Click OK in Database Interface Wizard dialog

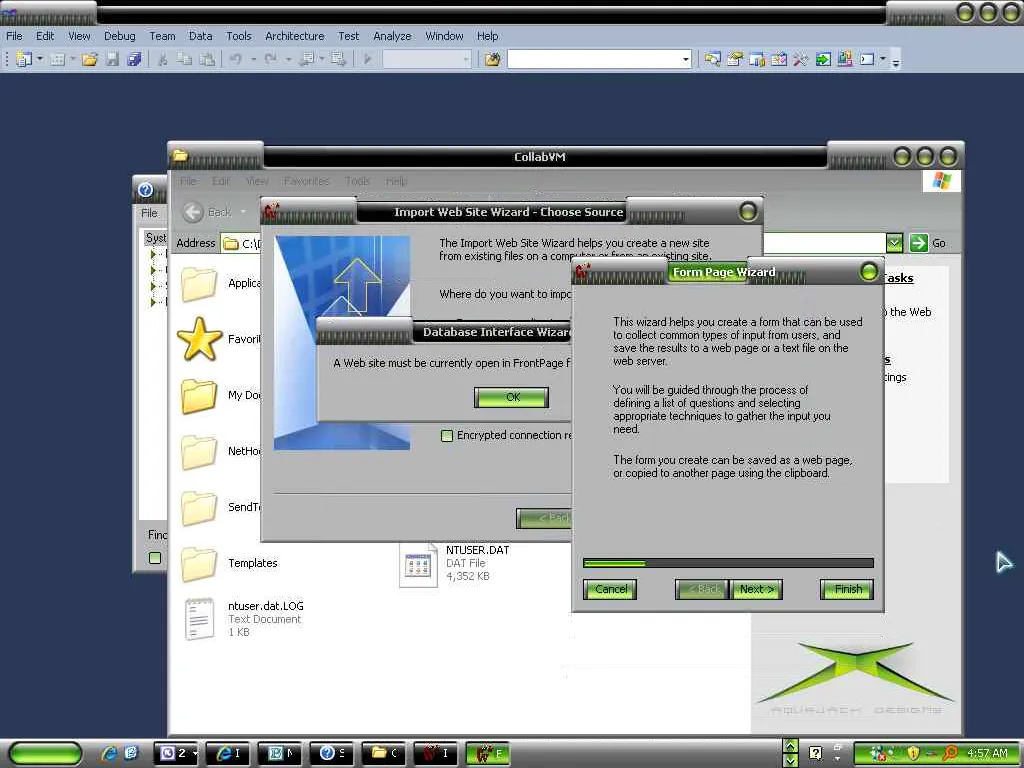[x=511, y=397]
